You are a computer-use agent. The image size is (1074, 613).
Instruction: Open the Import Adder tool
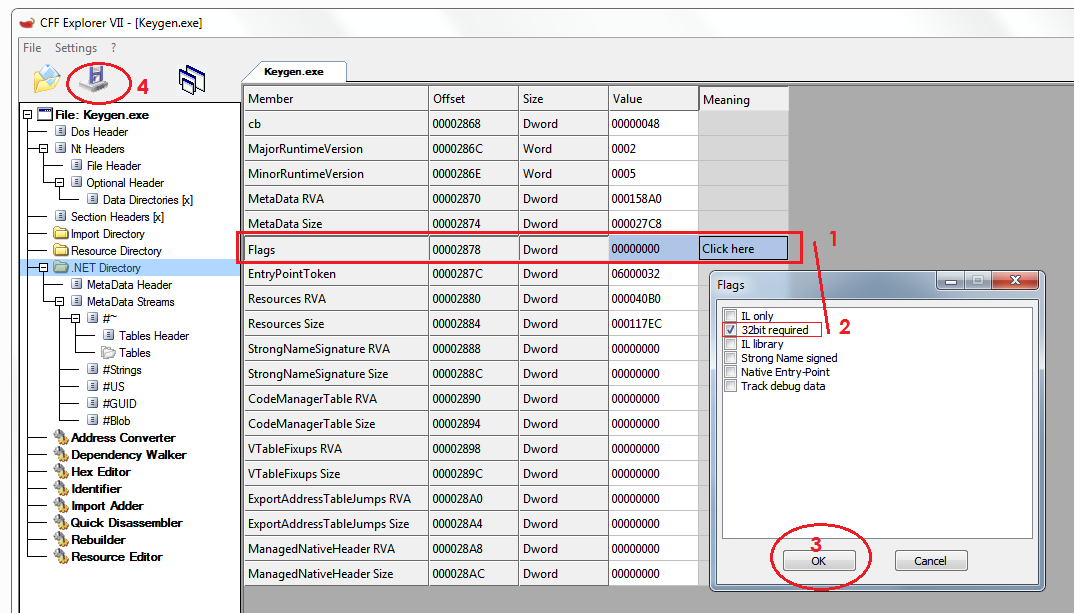click(x=107, y=506)
